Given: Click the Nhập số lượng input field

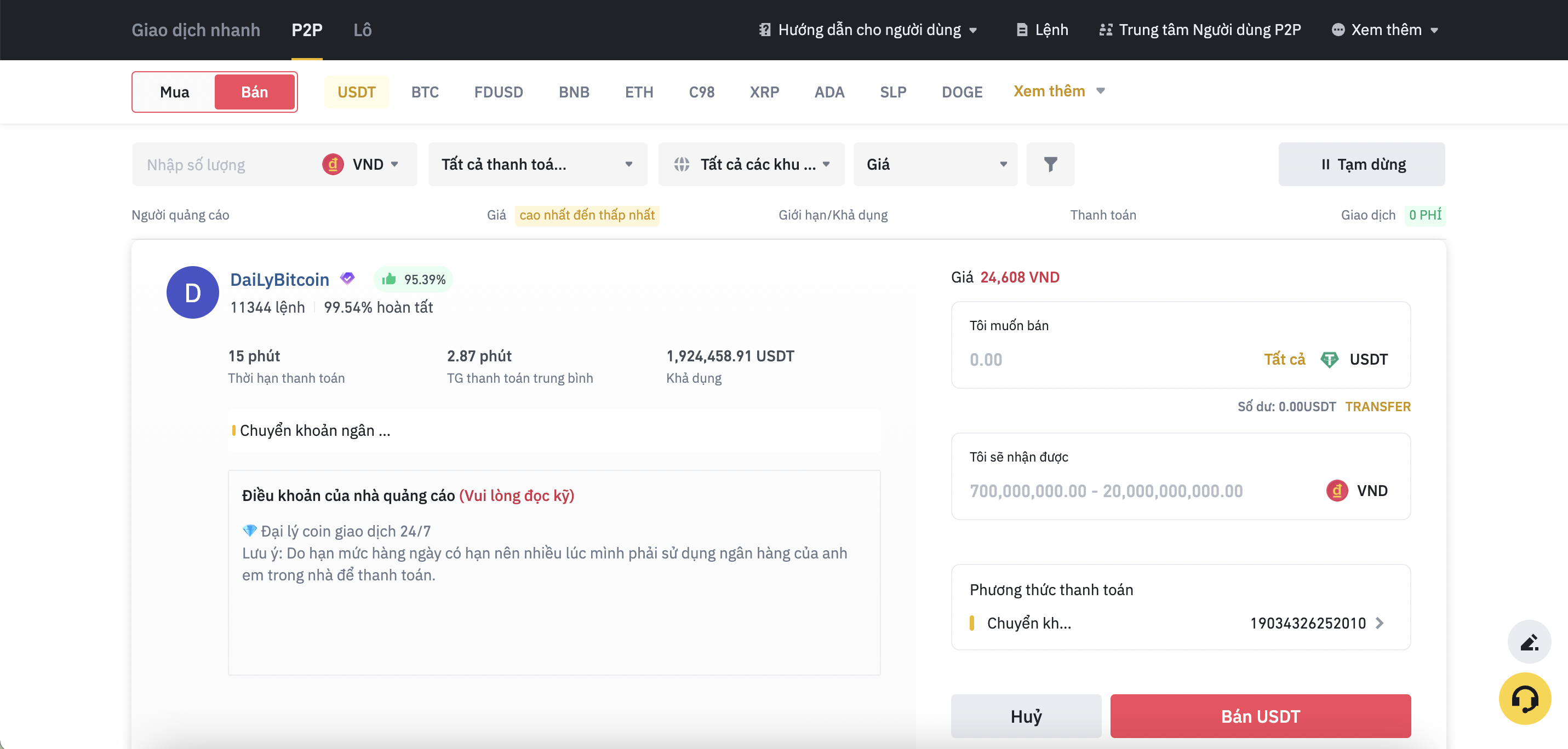Looking at the screenshot, I should click(x=219, y=164).
